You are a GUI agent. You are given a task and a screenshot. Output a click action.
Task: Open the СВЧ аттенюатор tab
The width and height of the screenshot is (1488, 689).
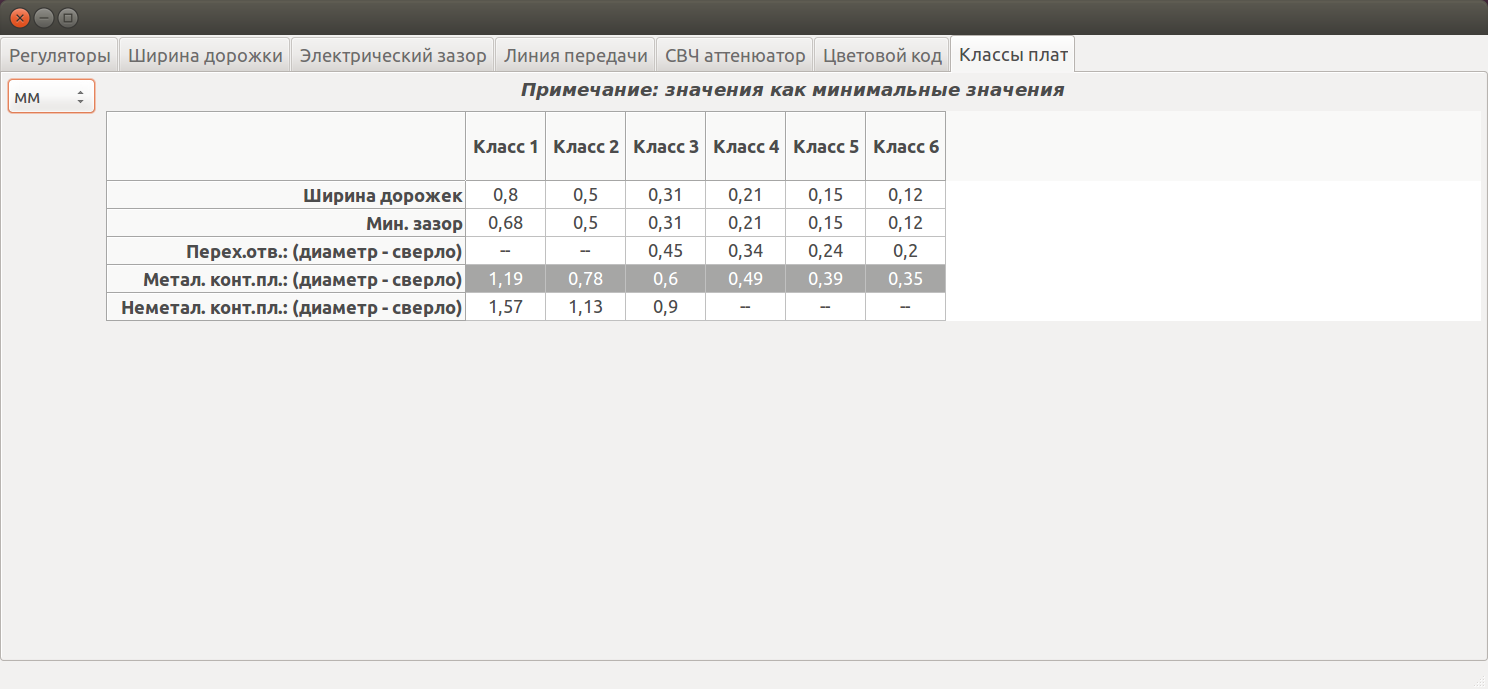(x=734, y=55)
